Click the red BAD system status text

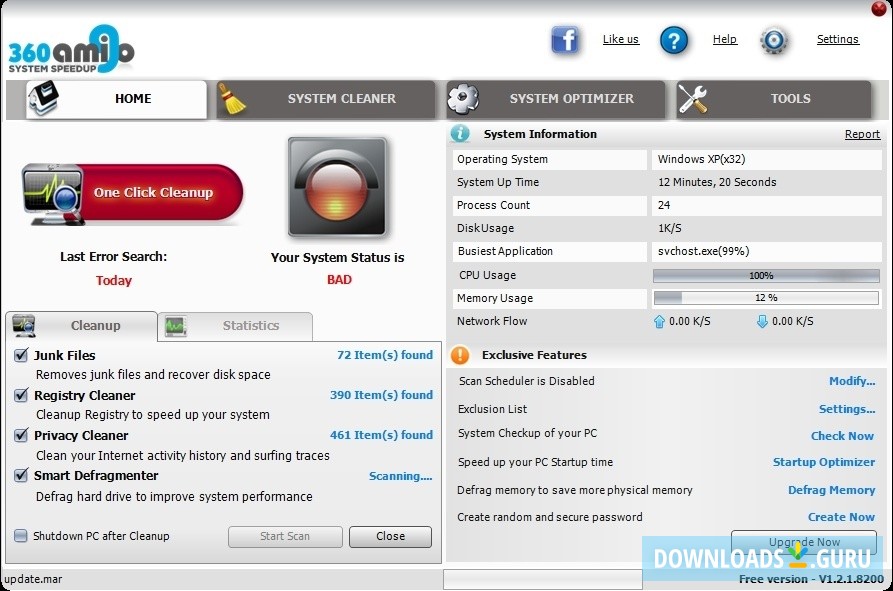click(x=339, y=280)
